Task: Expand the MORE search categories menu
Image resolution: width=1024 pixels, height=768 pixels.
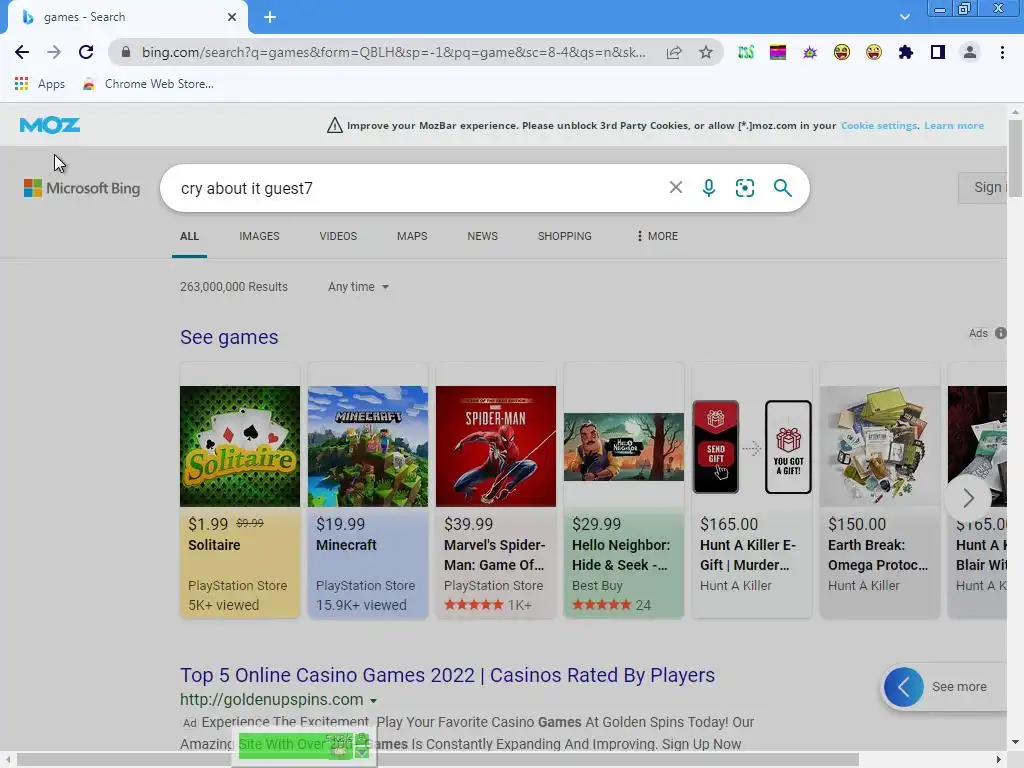Action: (x=657, y=236)
